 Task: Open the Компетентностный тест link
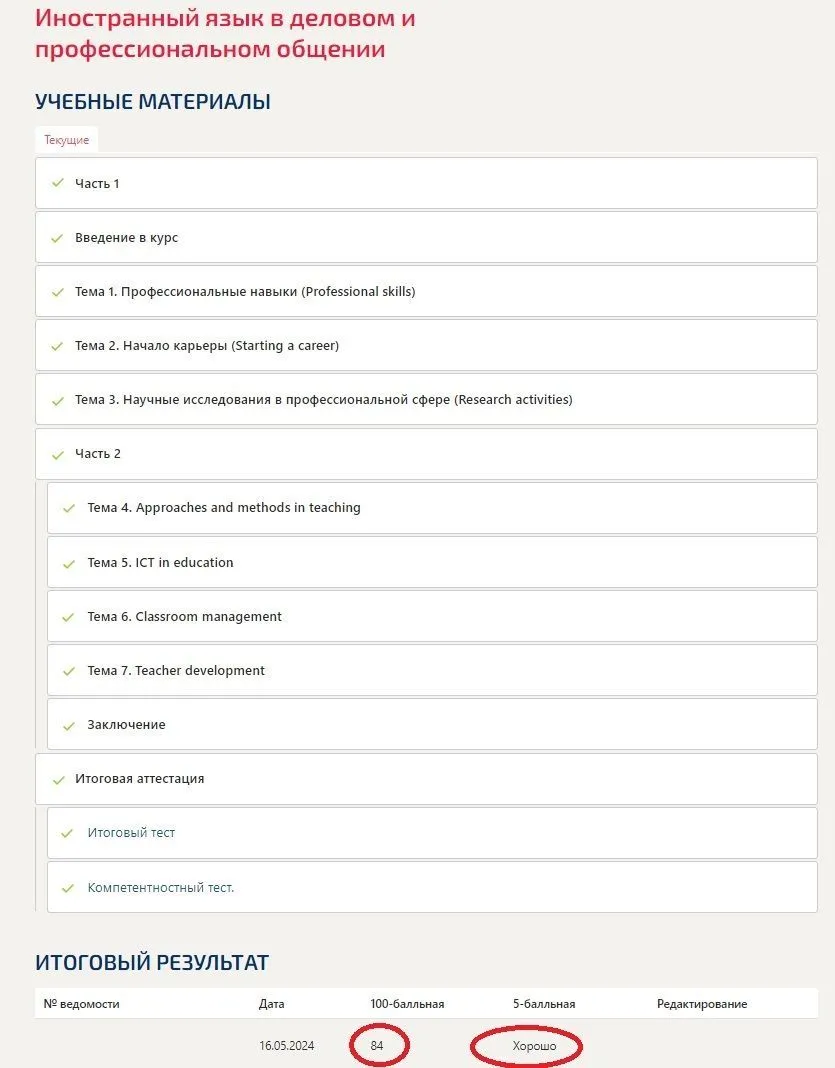click(160, 887)
